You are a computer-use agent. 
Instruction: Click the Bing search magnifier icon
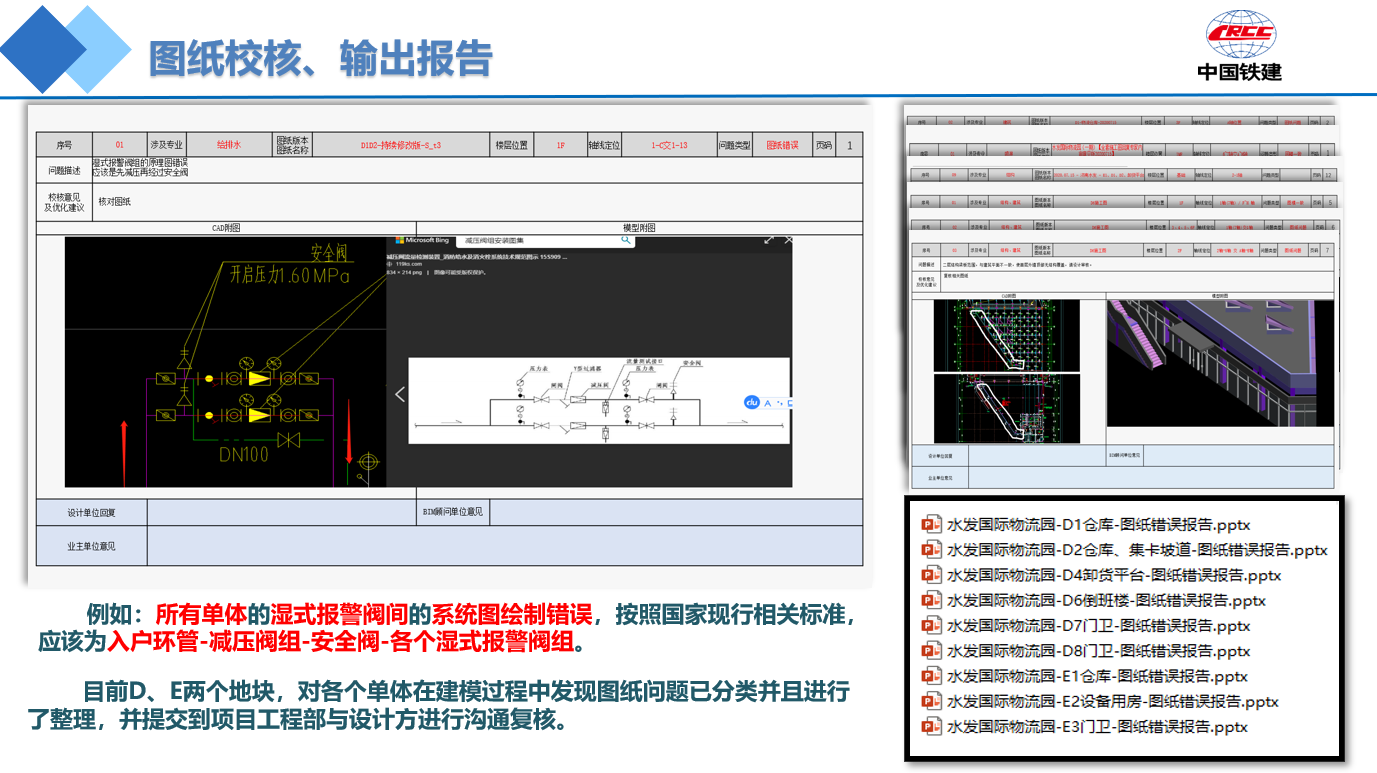[x=626, y=241]
